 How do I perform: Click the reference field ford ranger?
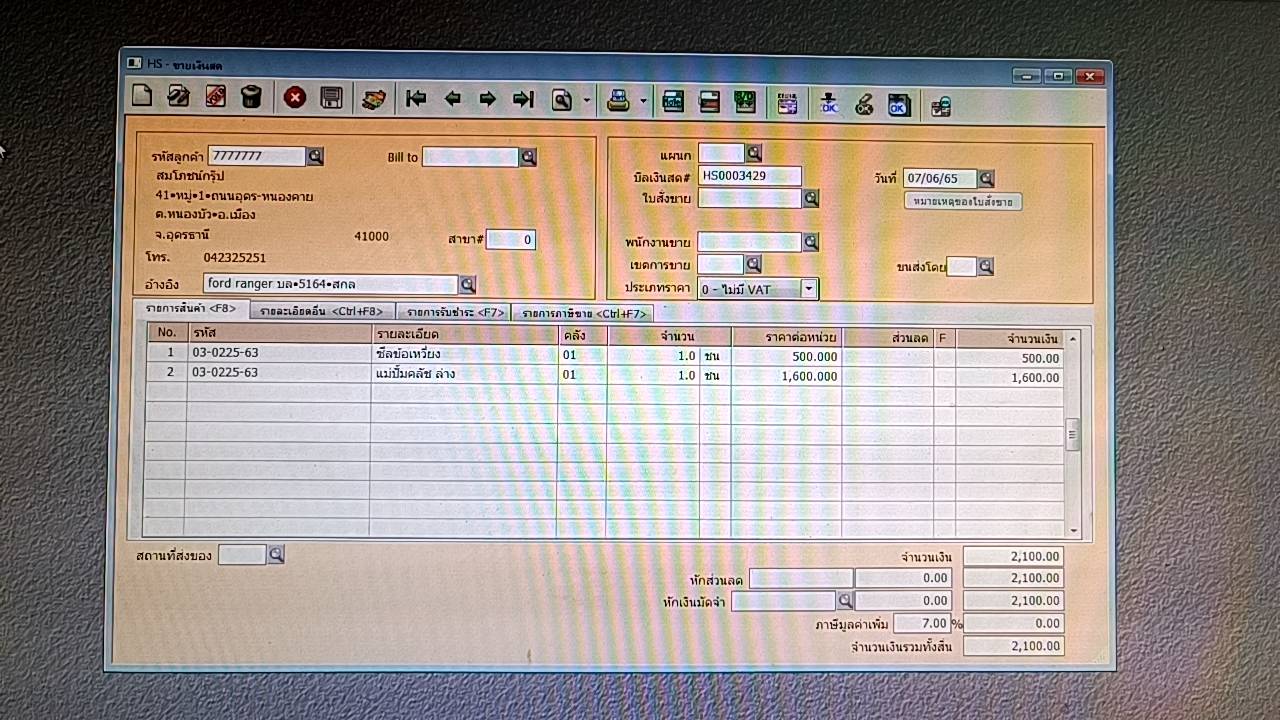[x=330, y=284]
